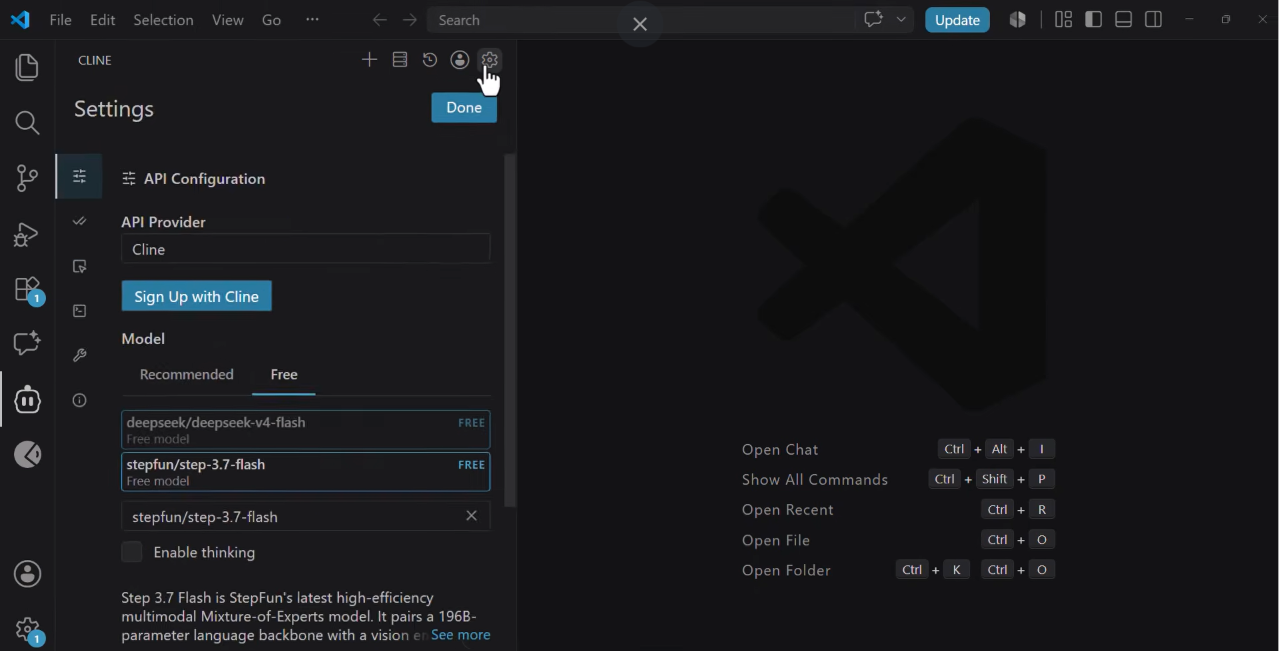Open the Customize Layout icon in title bar
1279x652 pixels.
coord(1063,20)
